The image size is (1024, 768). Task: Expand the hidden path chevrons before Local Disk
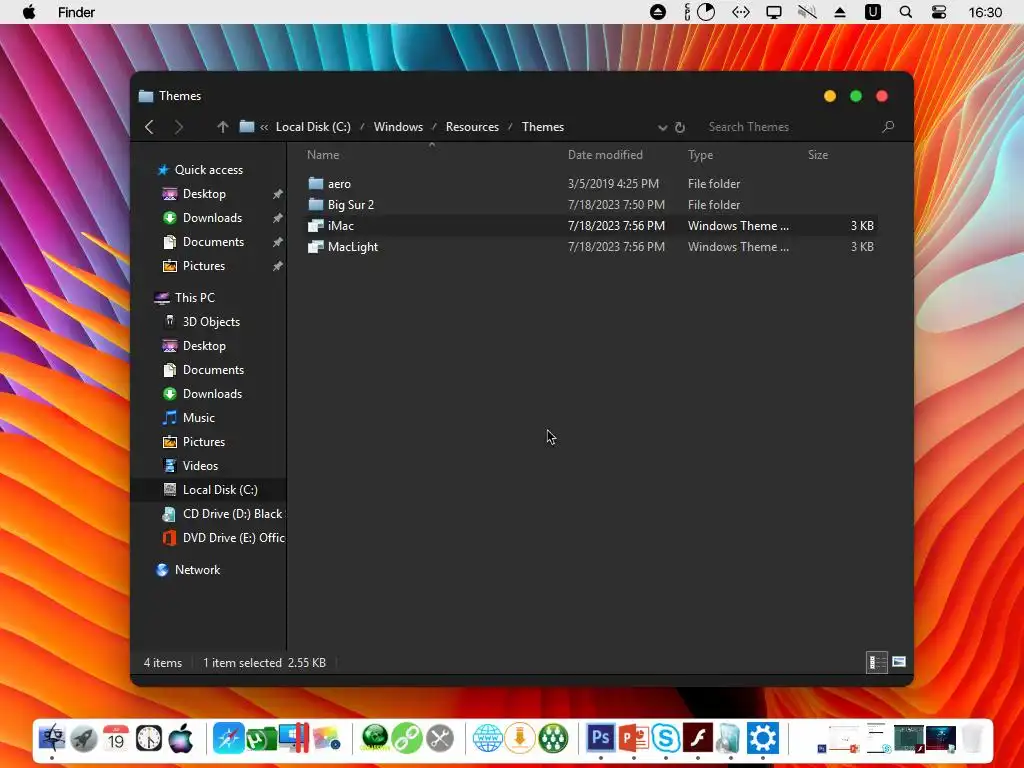[264, 127]
